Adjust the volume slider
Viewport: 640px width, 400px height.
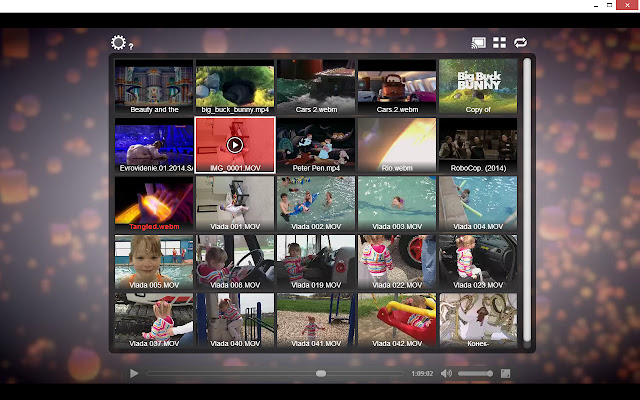click(475, 373)
